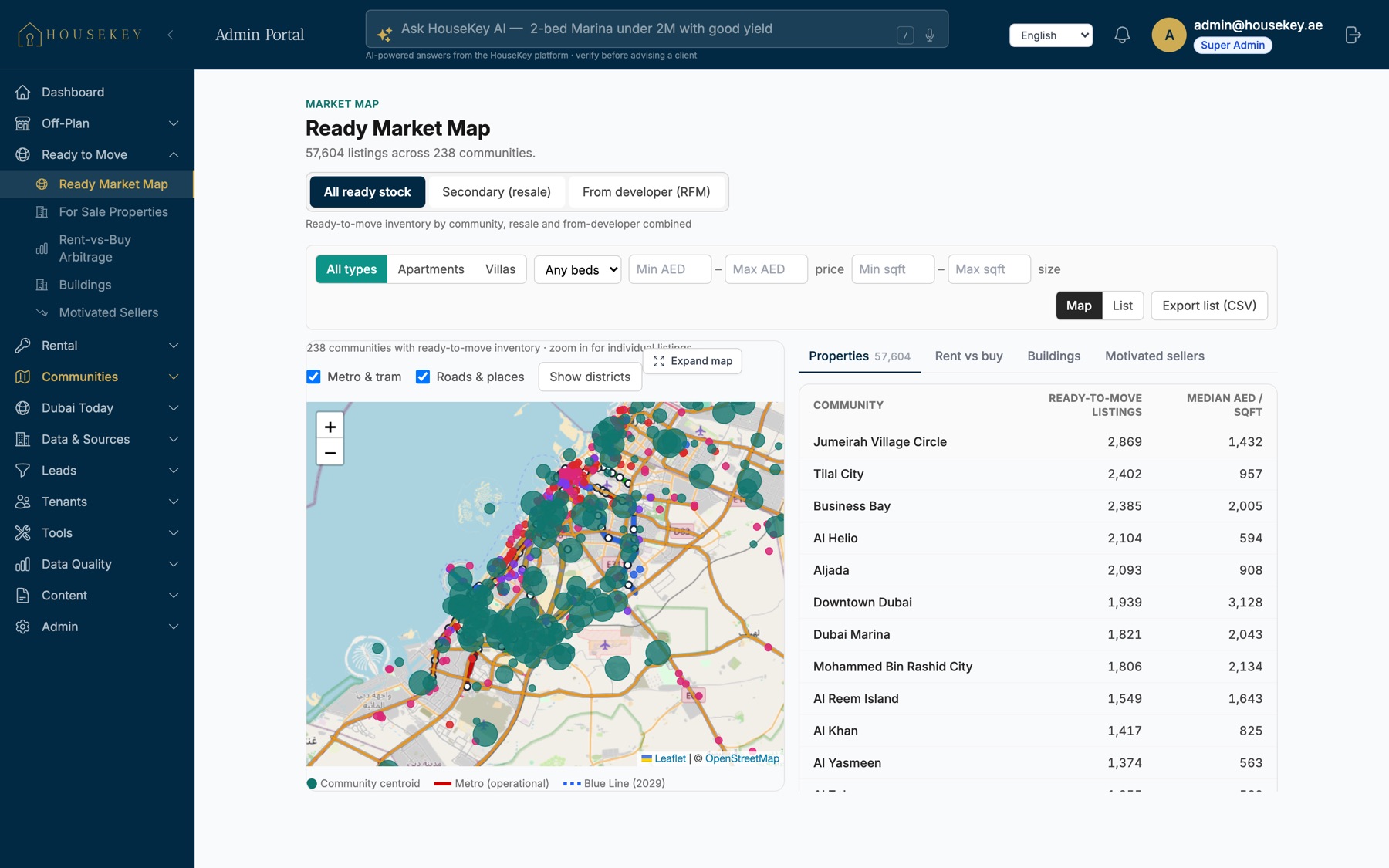
Task: Open Dashboard from sidebar
Action: click(97, 92)
